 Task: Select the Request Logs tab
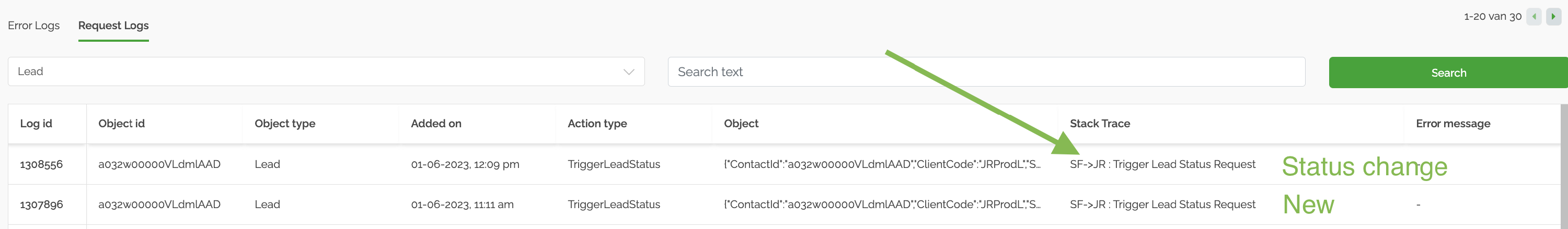(x=113, y=26)
